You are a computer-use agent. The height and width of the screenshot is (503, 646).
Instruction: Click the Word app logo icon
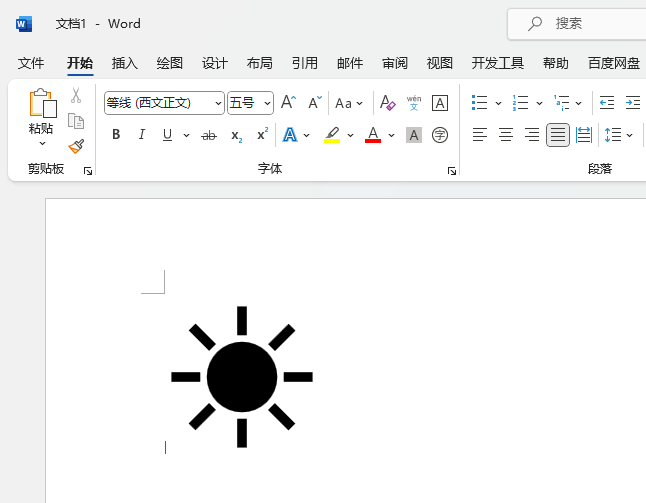(24, 24)
